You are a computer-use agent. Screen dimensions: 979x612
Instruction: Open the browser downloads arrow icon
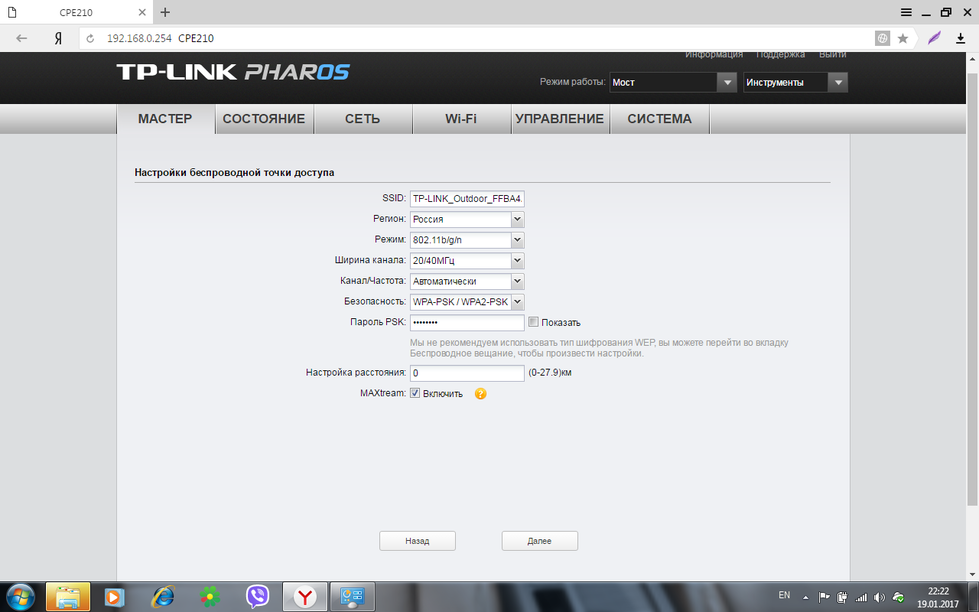961,38
